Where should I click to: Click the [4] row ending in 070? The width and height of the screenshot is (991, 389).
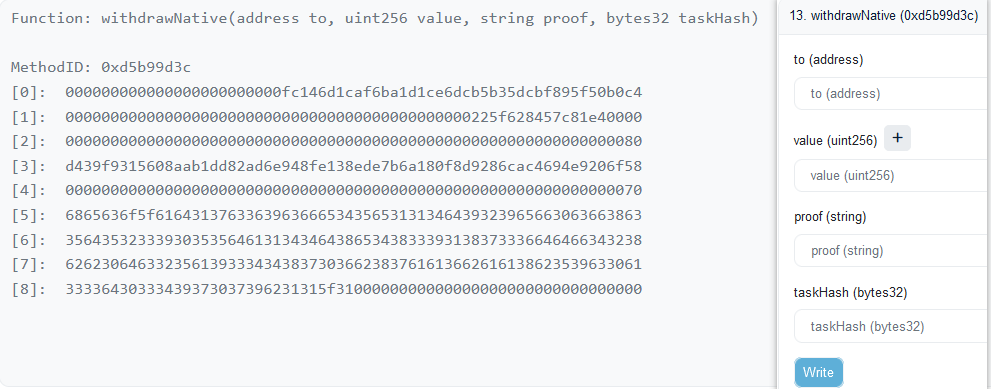(x=327, y=190)
